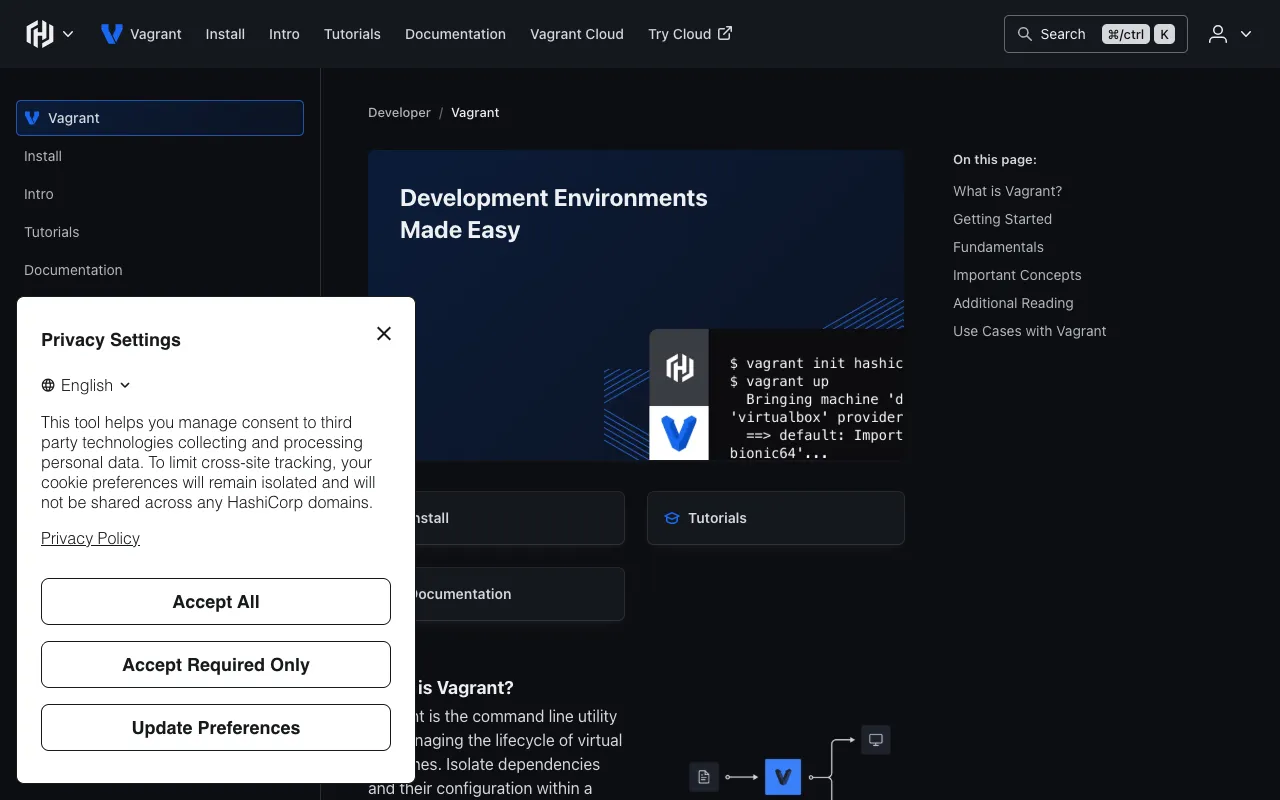The width and height of the screenshot is (1280, 800).
Task: Click the search magnifier icon
Action: tap(1025, 33)
